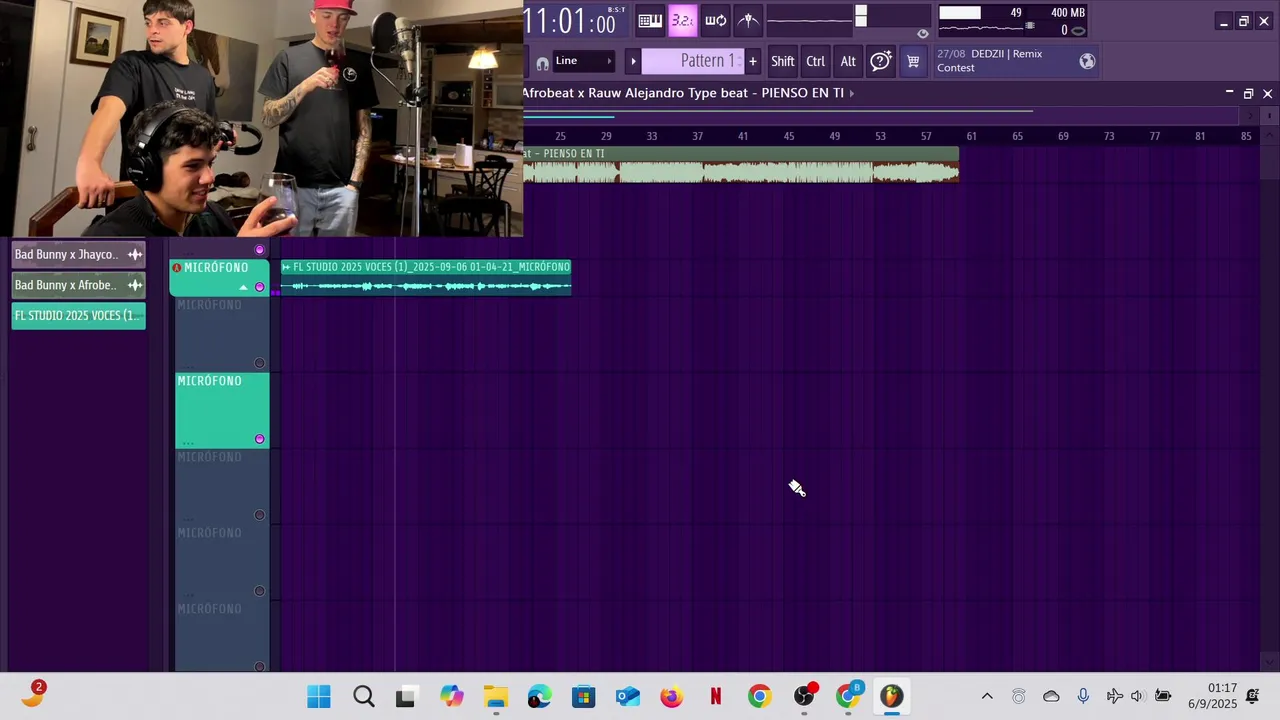Toggle the eye icon below the pitch slider
The width and height of the screenshot is (1280, 720).
(x=923, y=34)
